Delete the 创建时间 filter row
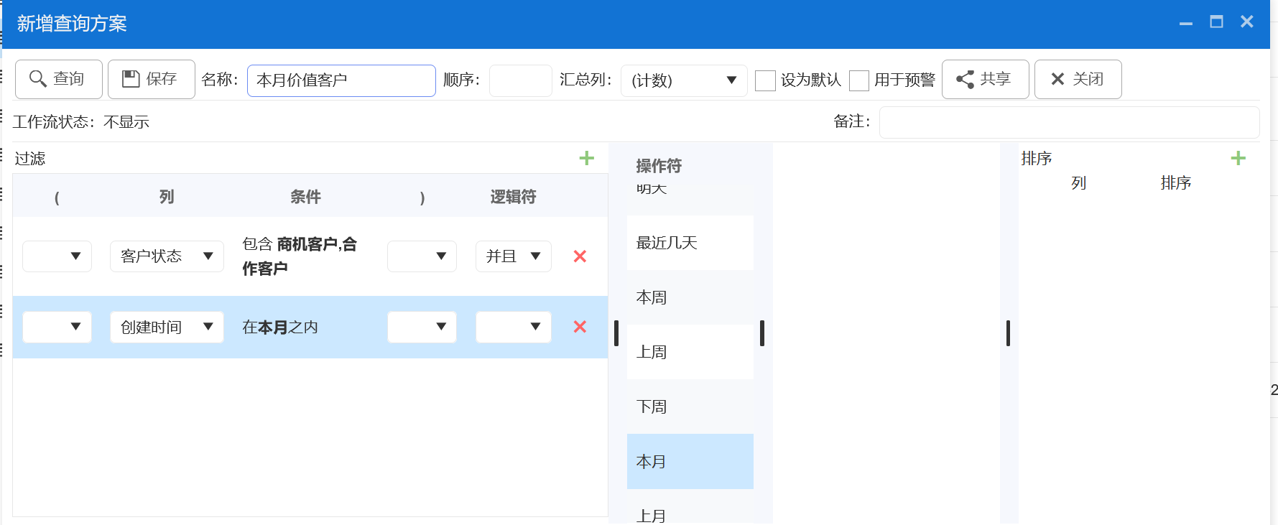 point(579,327)
